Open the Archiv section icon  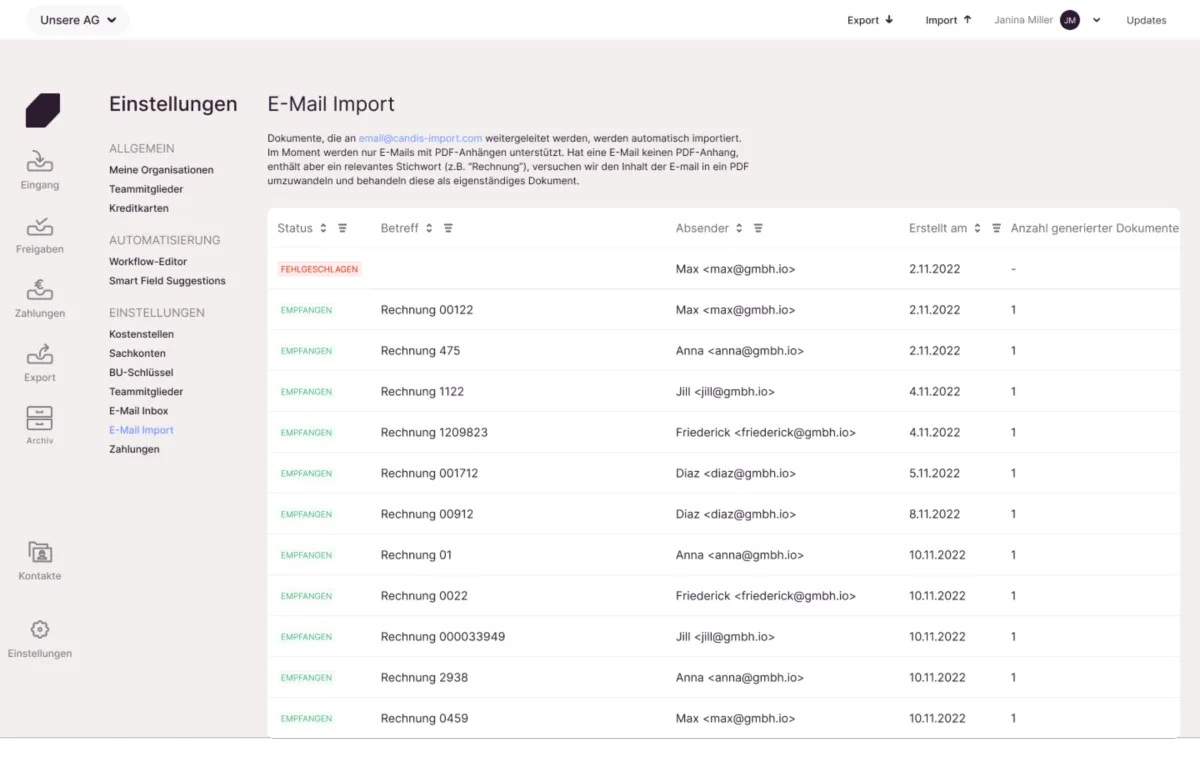tap(40, 418)
